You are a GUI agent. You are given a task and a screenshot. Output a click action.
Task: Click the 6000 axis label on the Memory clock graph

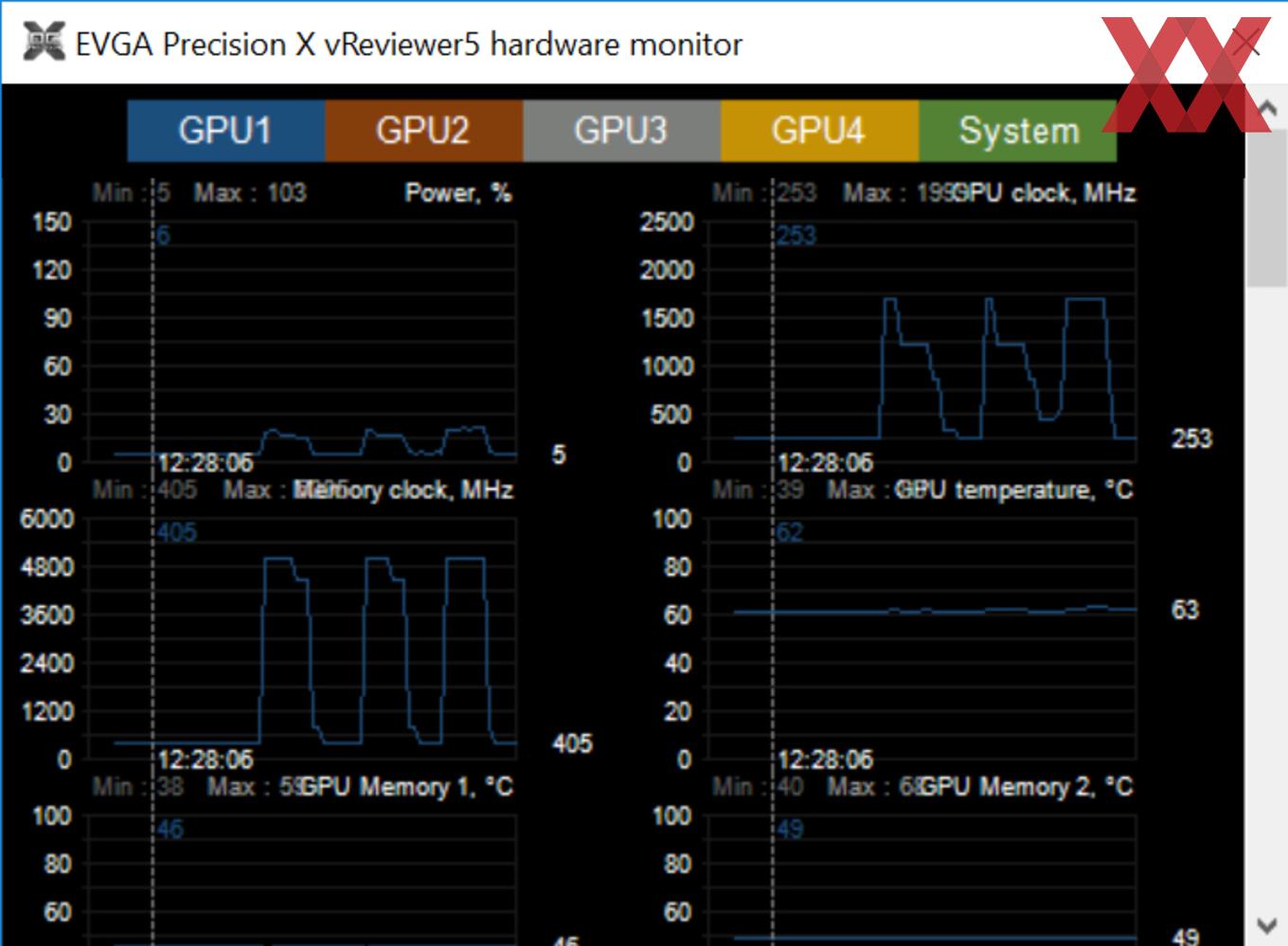[x=46, y=519]
